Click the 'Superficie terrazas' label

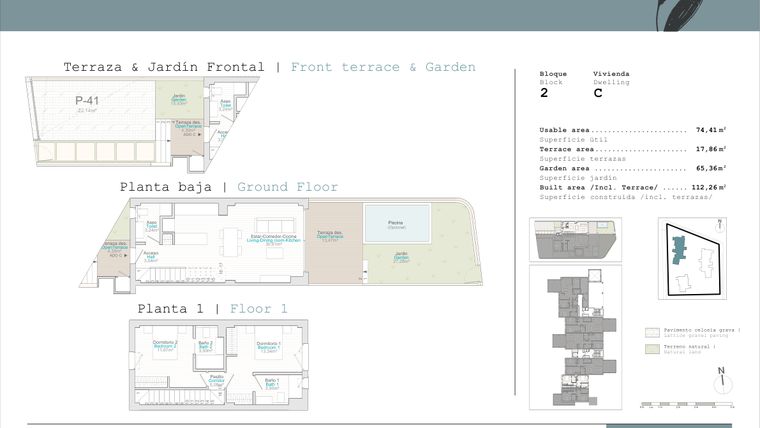pyautogui.click(x=583, y=159)
